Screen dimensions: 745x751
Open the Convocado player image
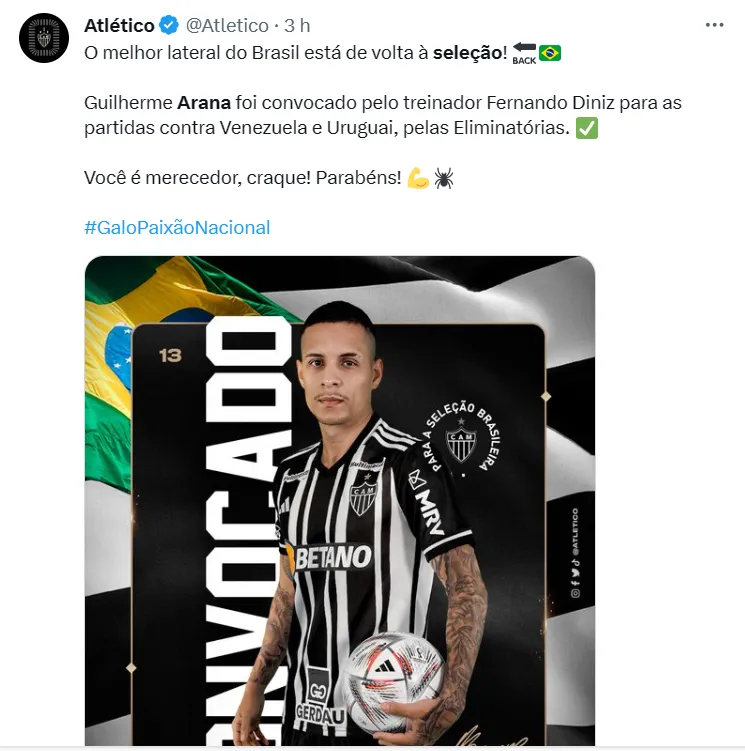click(x=340, y=501)
